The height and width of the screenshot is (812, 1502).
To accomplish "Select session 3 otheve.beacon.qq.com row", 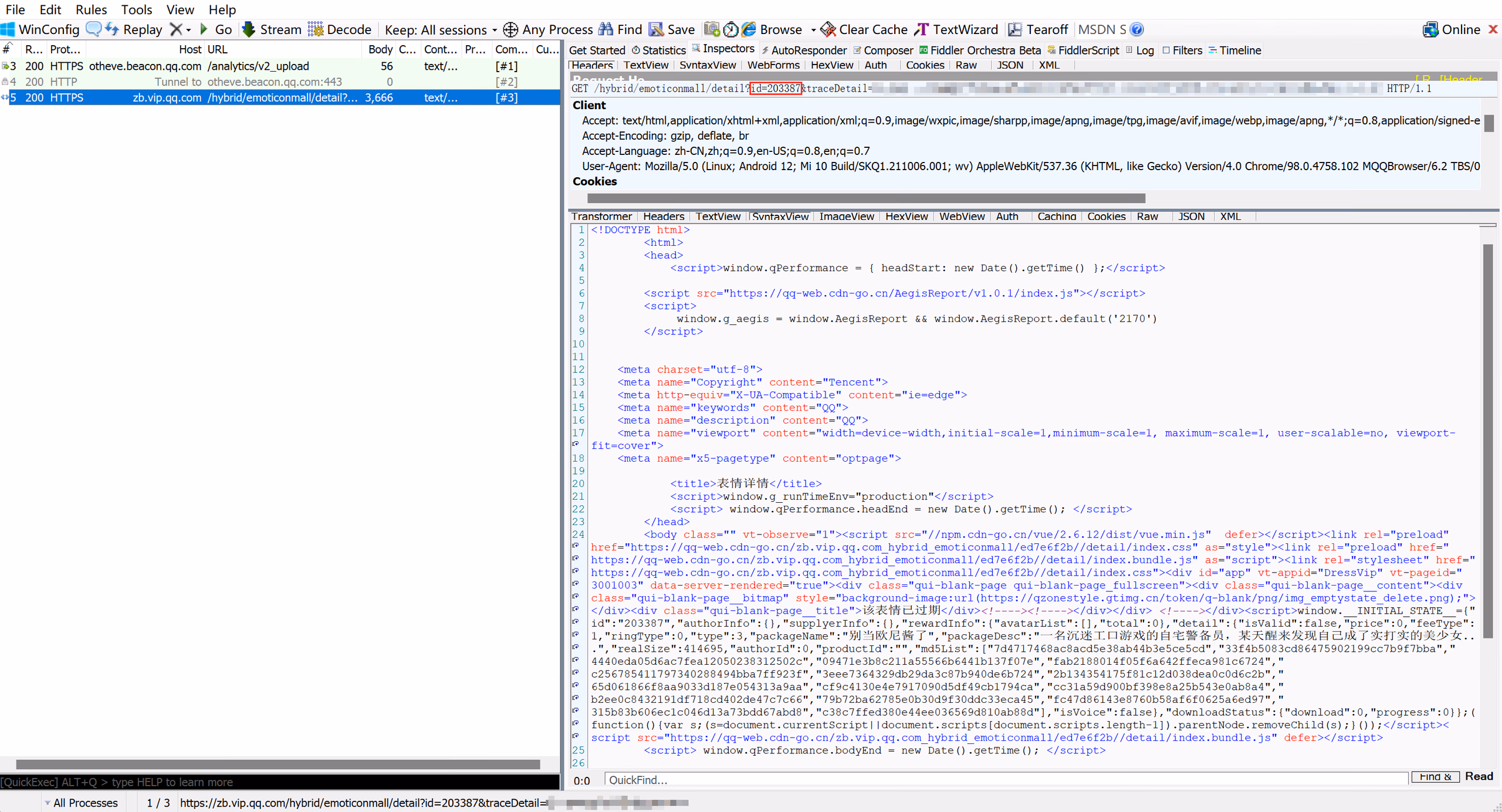I will pos(280,66).
